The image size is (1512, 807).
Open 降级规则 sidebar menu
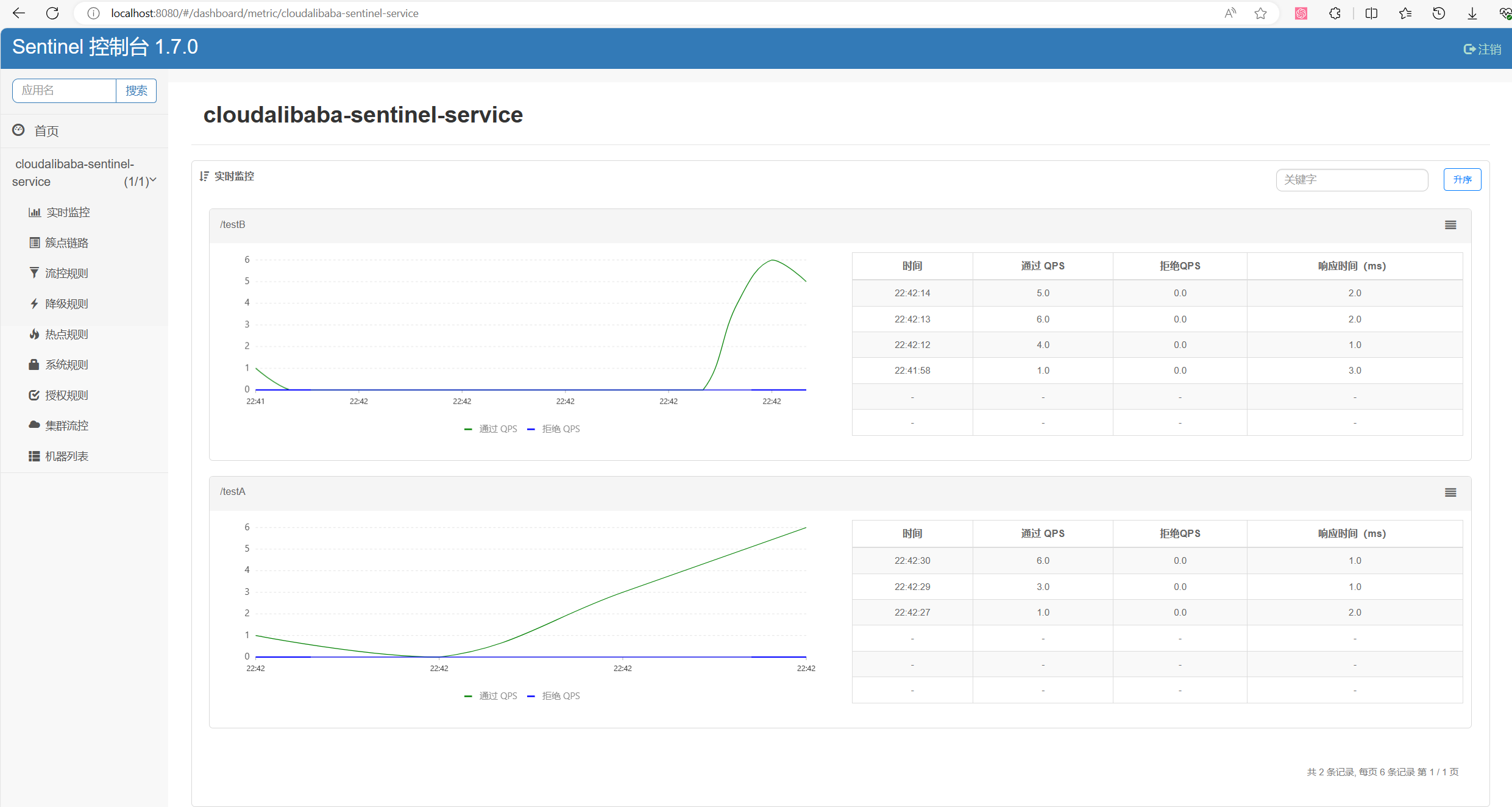tap(67, 304)
